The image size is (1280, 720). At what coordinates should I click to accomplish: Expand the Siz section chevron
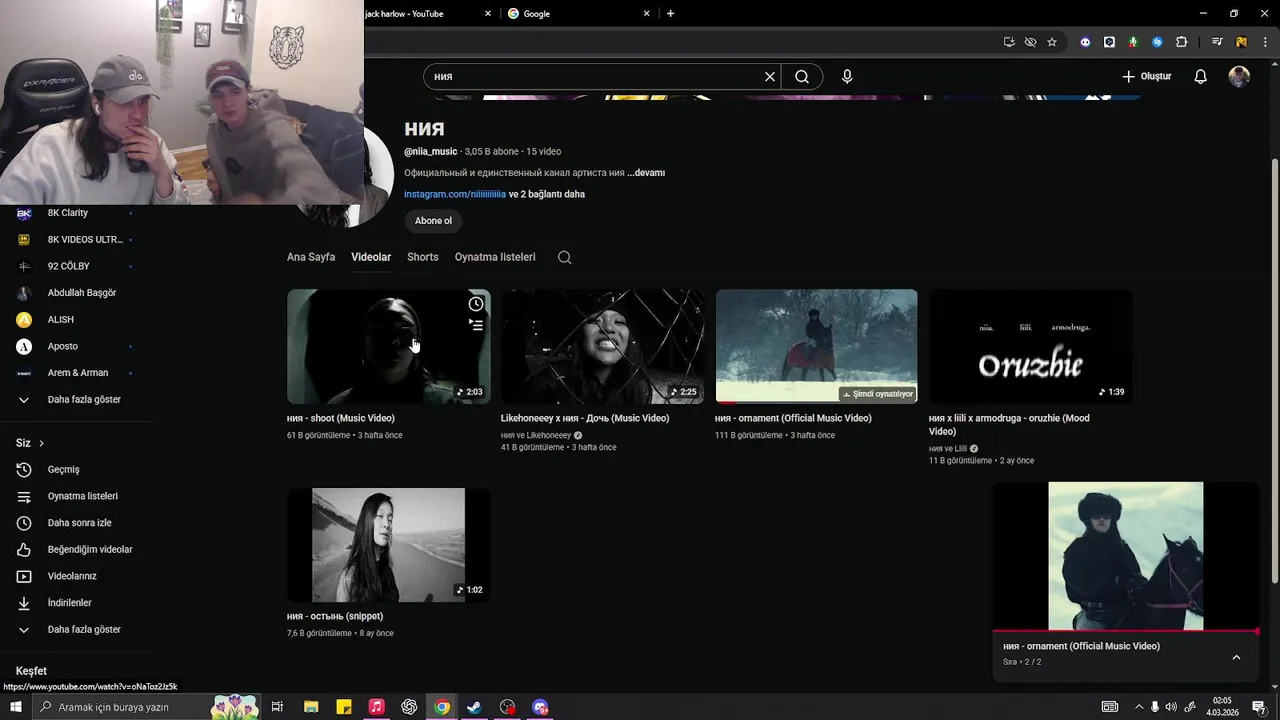41,443
